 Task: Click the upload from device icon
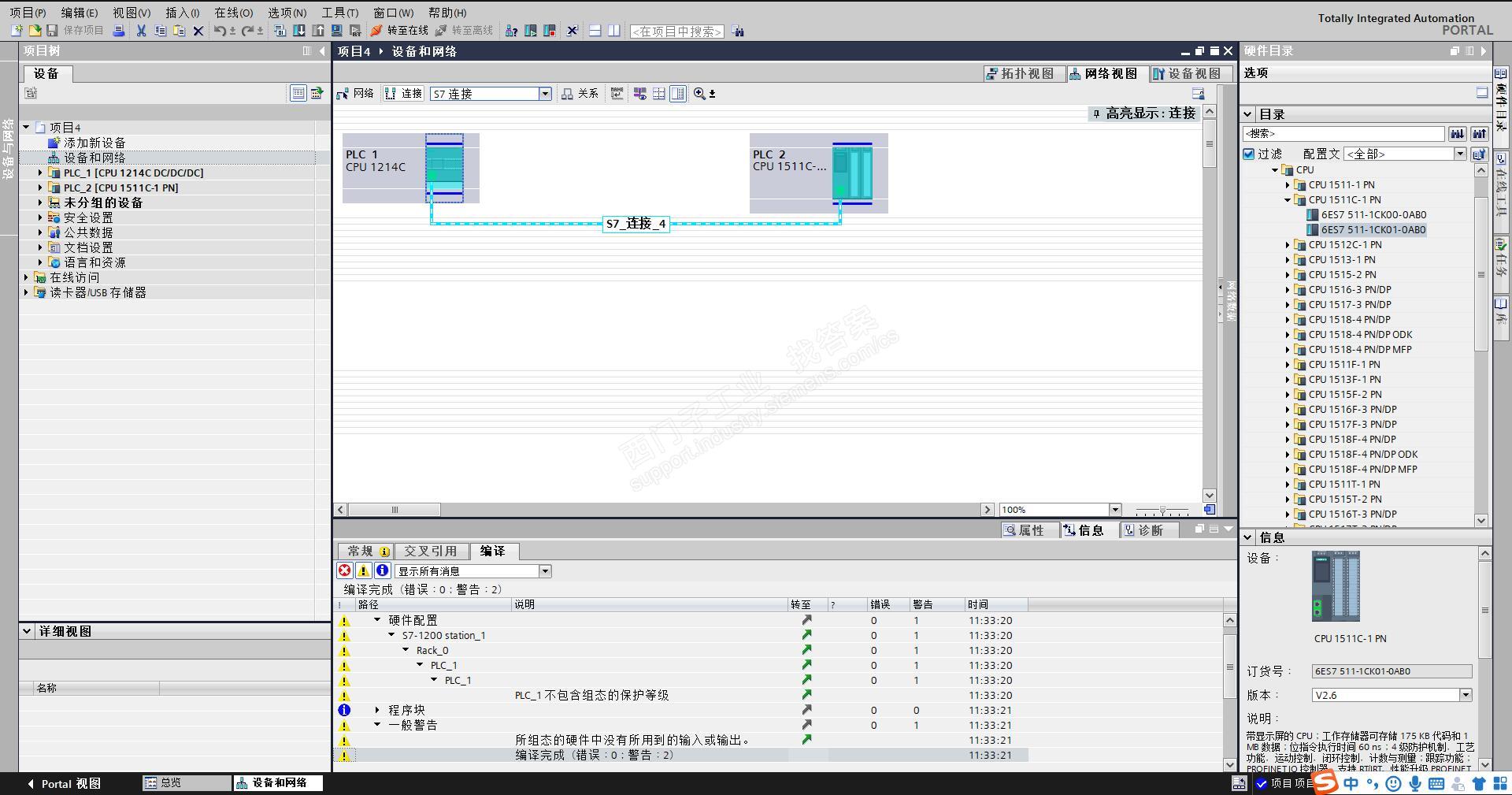pos(318,31)
